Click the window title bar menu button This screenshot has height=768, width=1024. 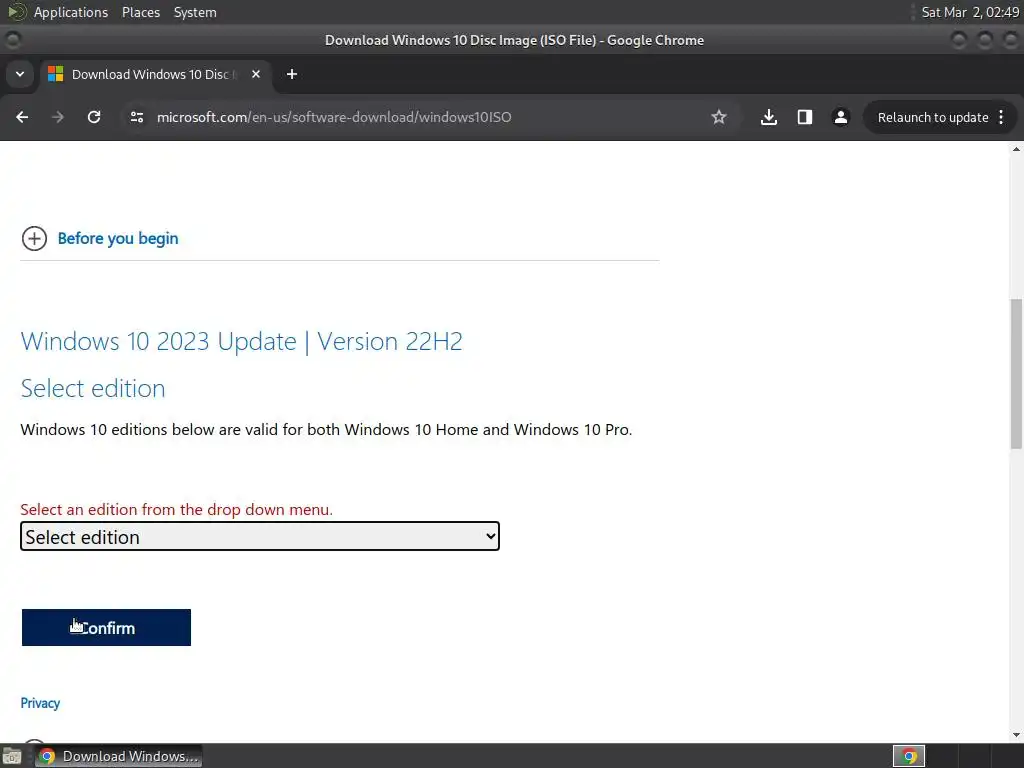[x=12, y=40]
